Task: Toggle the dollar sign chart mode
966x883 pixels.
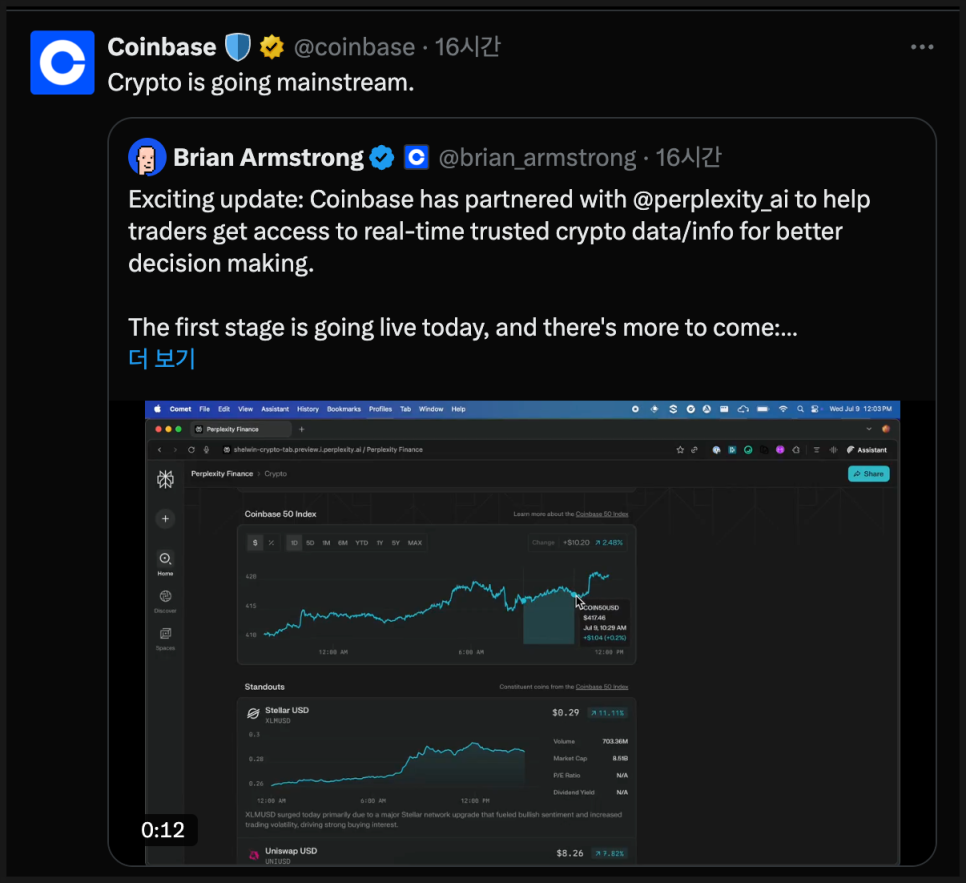Action: click(255, 543)
